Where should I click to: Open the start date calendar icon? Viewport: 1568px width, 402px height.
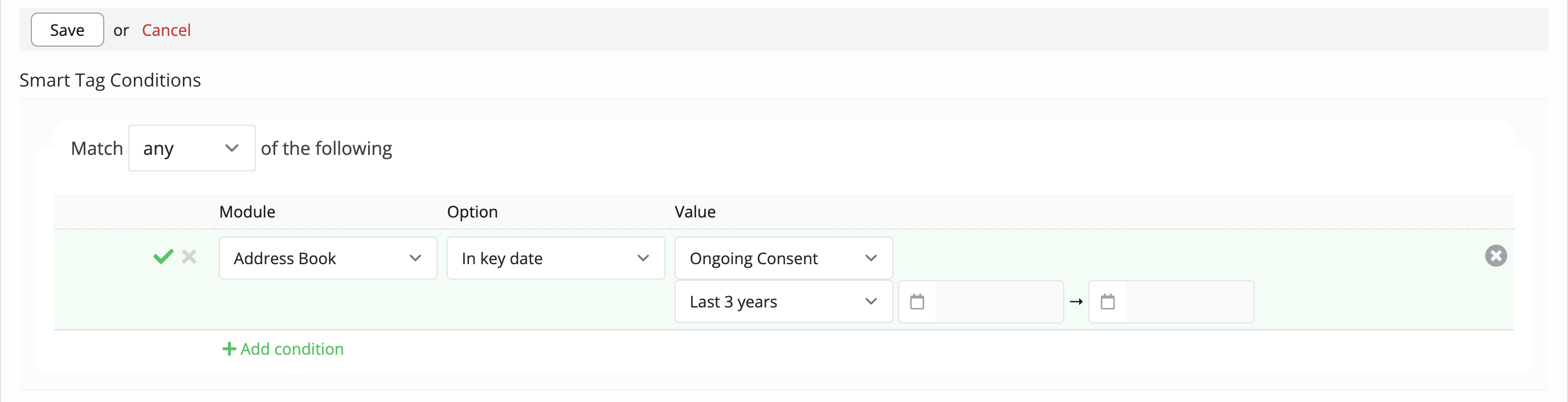point(917,302)
